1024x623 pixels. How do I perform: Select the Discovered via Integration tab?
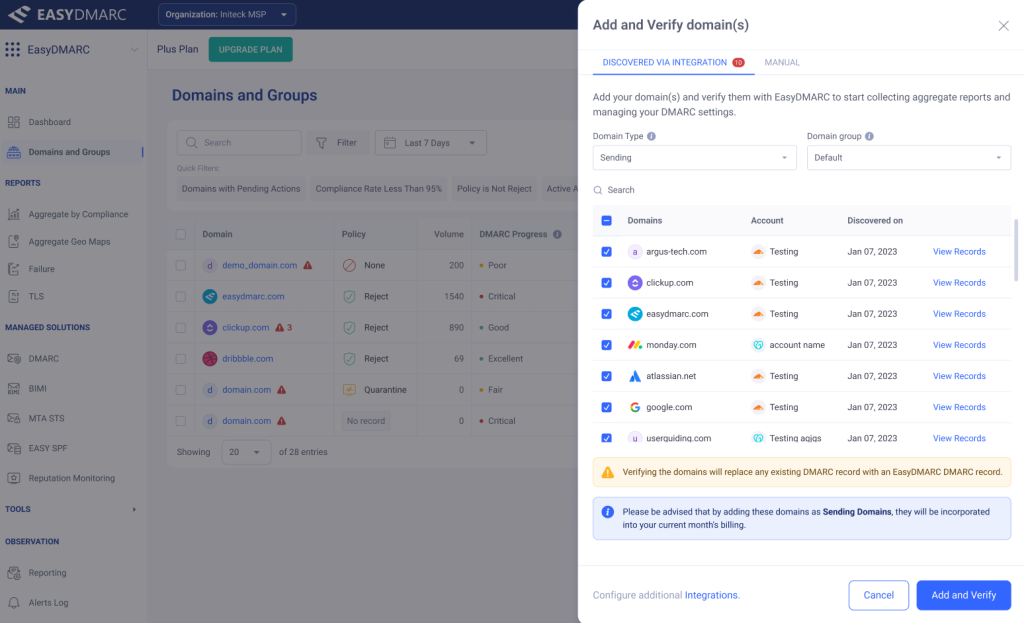[x=665, y=62]
